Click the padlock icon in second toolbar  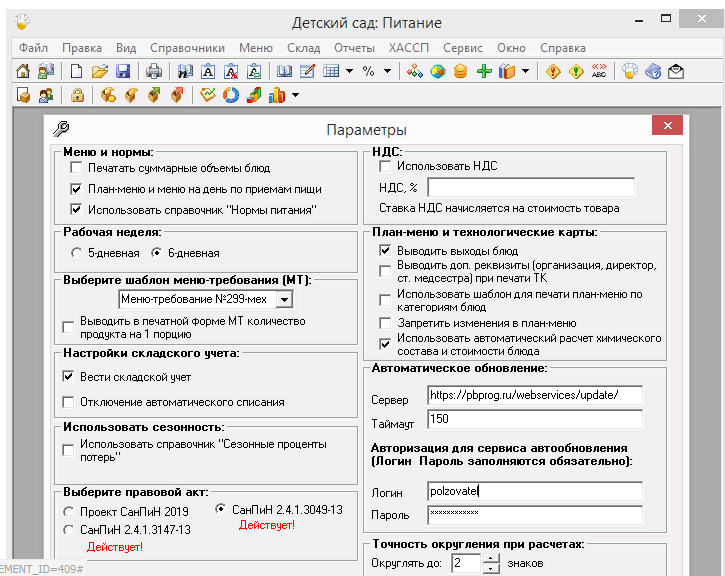click(77, 95)
